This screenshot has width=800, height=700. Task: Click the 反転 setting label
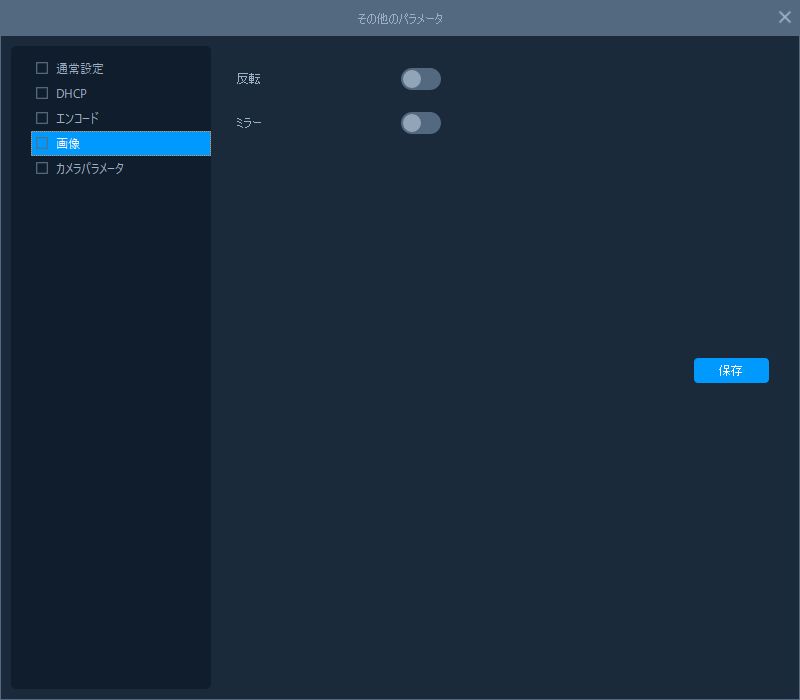[x=248, y=79]
